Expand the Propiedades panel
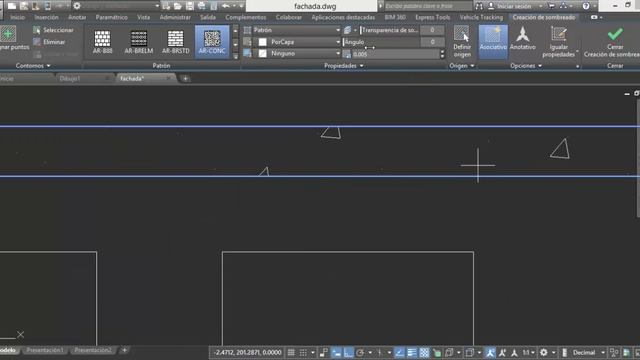This screenshot has height=360, width=640. click(343, 66)
